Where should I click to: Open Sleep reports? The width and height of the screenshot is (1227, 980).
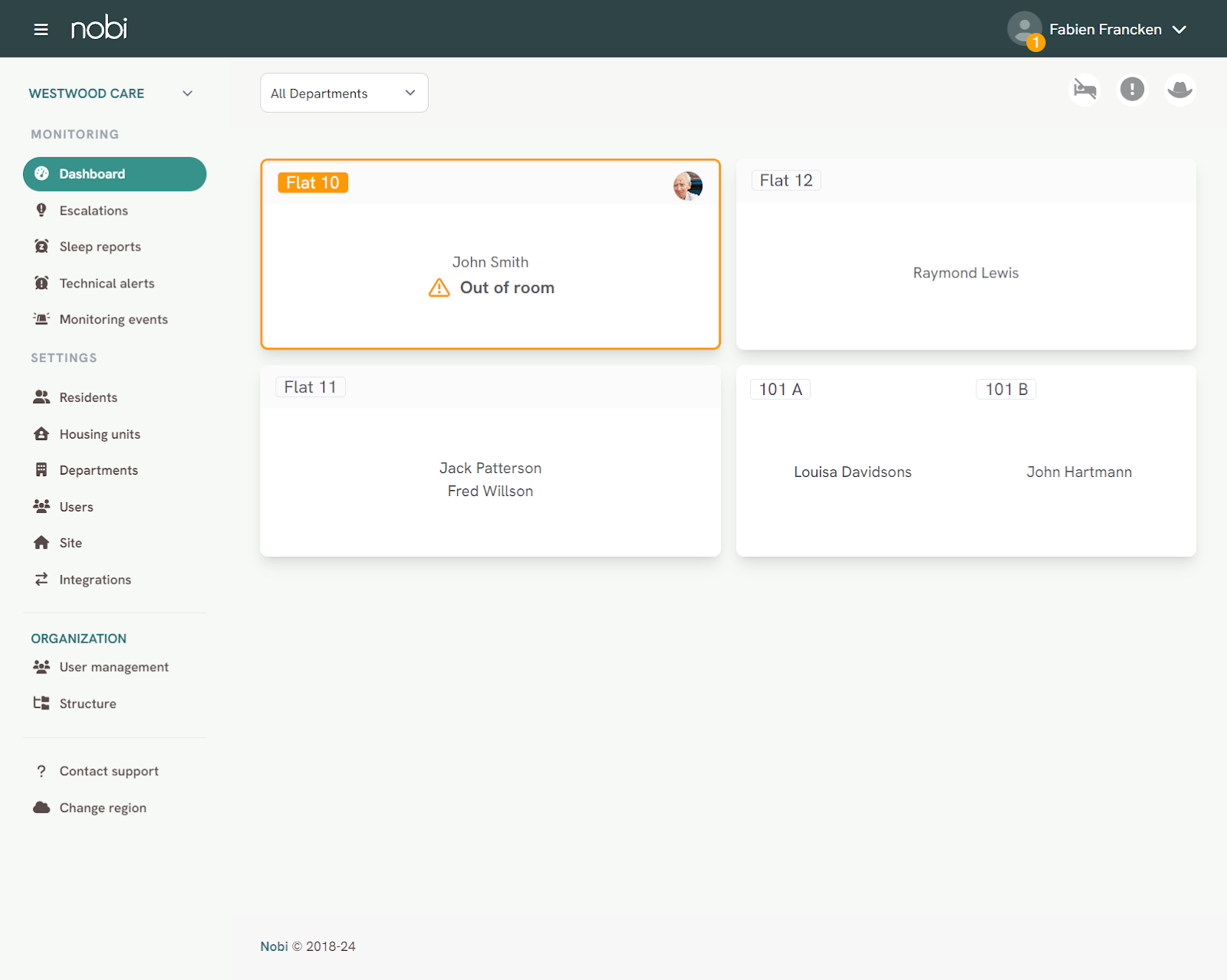pos(100,246)
